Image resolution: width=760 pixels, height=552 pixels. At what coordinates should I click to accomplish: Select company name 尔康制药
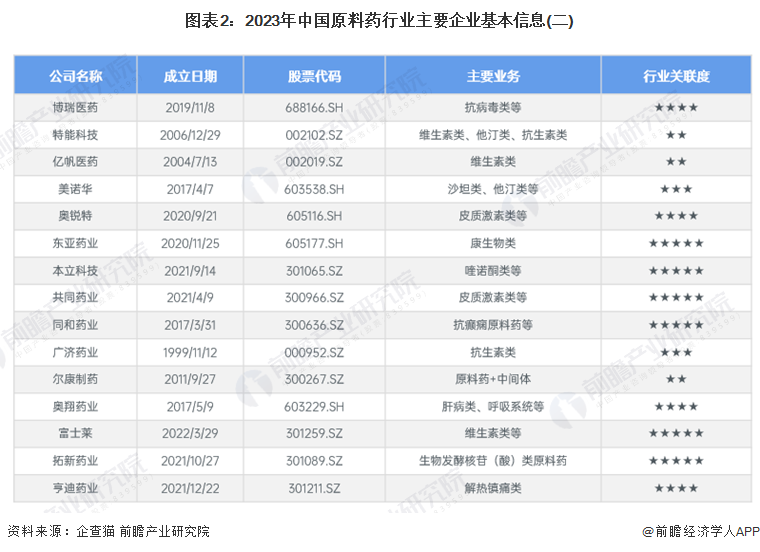(75, 379)
